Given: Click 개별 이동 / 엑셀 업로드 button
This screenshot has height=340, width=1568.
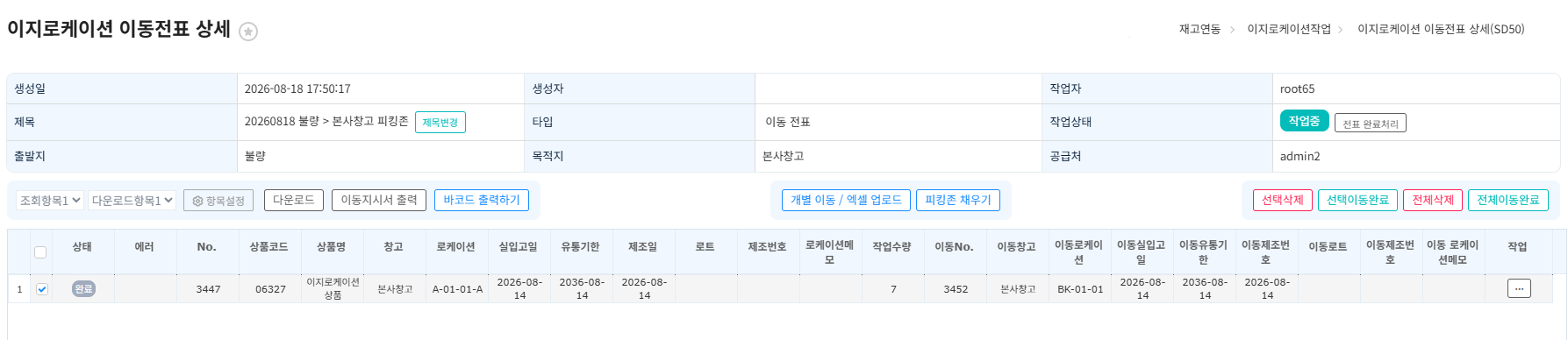Looking at the screenshot, I should point(846,200).
